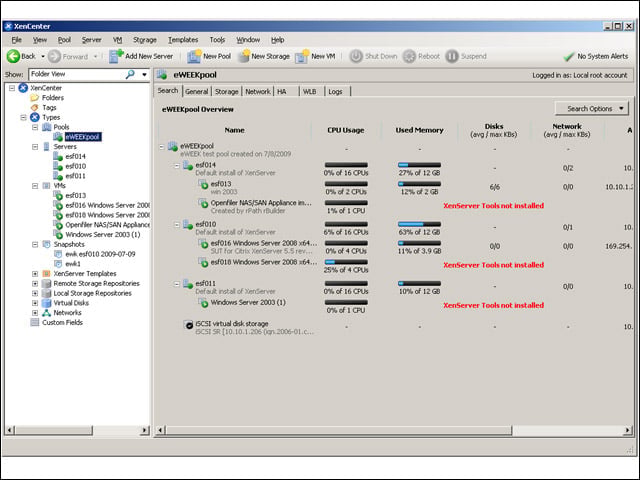
Task: Open the Templates menu
Action: (x=183, y=40)
